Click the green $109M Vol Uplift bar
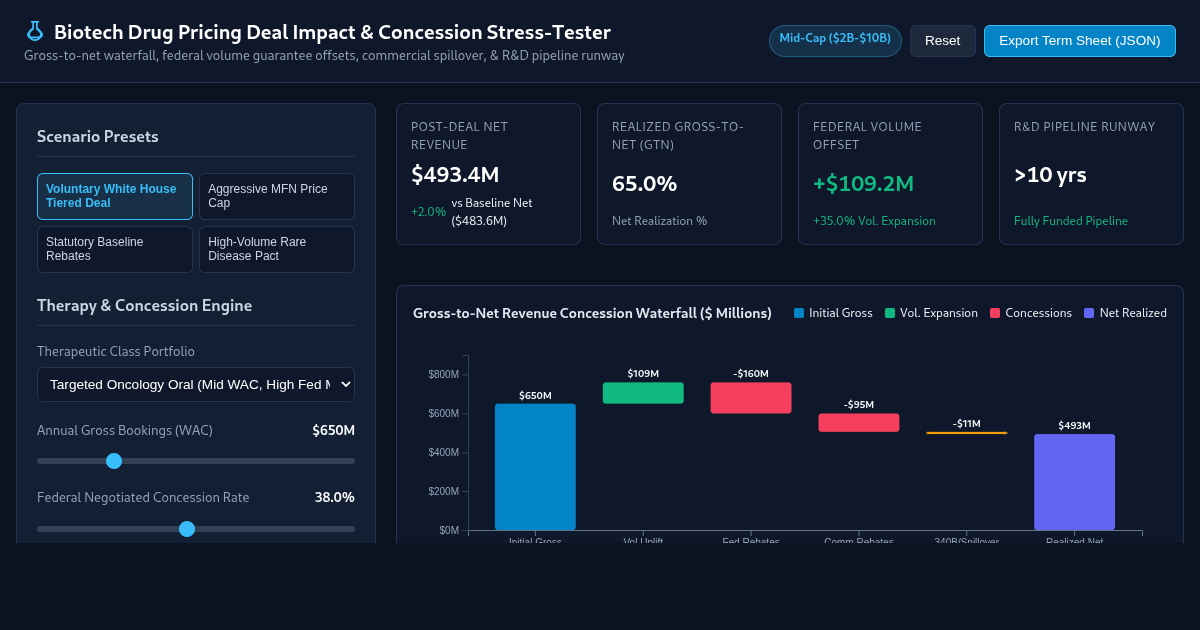 click(x=643, y=393)
